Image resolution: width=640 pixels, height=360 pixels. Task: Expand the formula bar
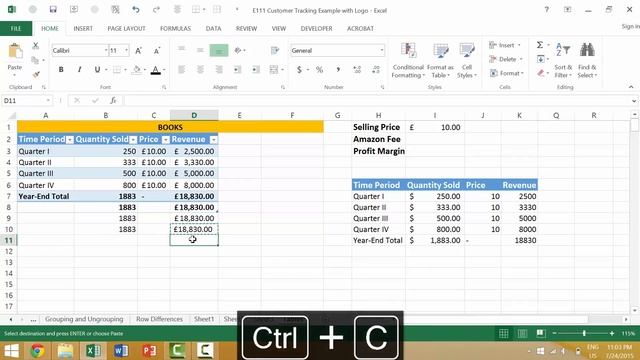pyautogui.click(x=633, y=100)
